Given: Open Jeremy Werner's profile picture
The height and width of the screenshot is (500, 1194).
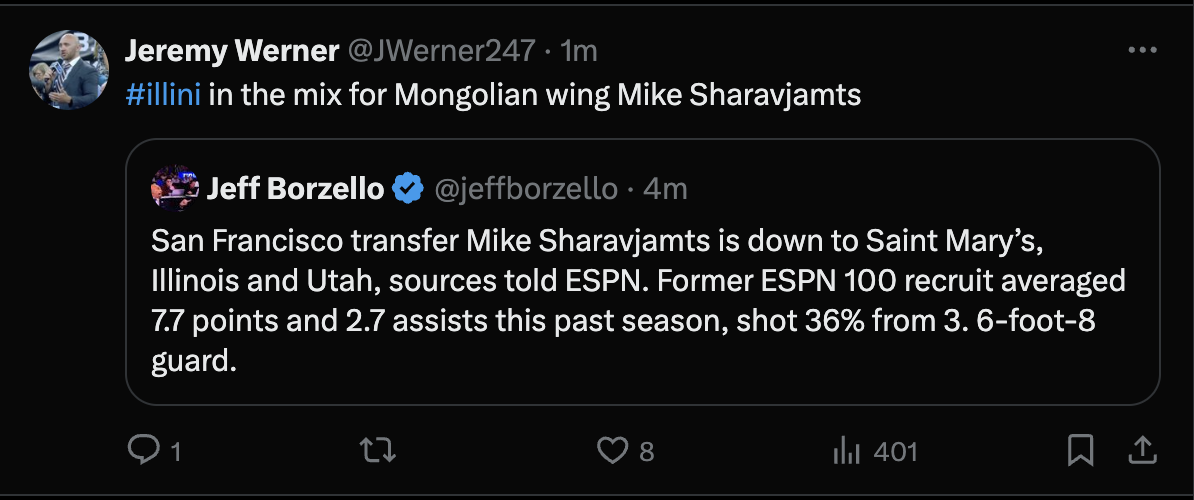Looking at the screenshot, I should [x=69, y=70].
